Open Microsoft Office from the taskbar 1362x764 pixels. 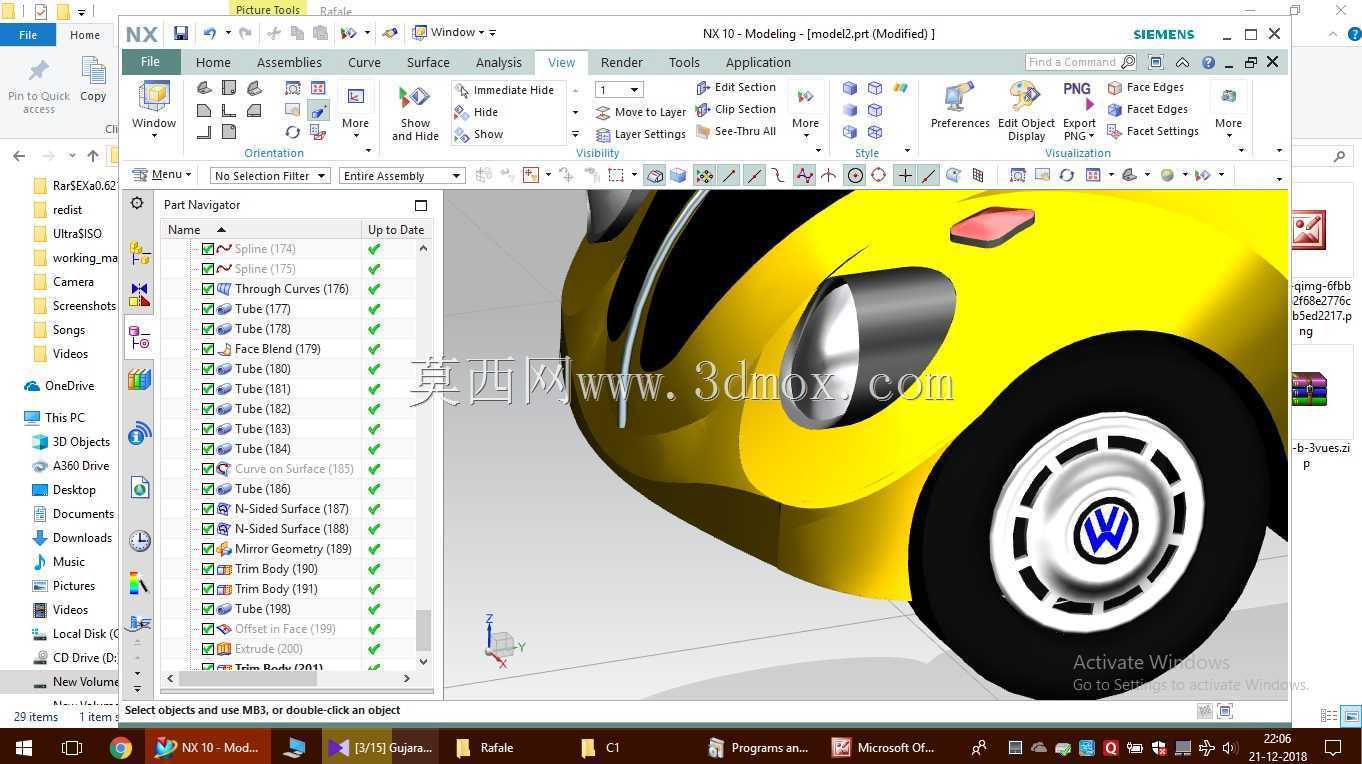coord(884,747)
